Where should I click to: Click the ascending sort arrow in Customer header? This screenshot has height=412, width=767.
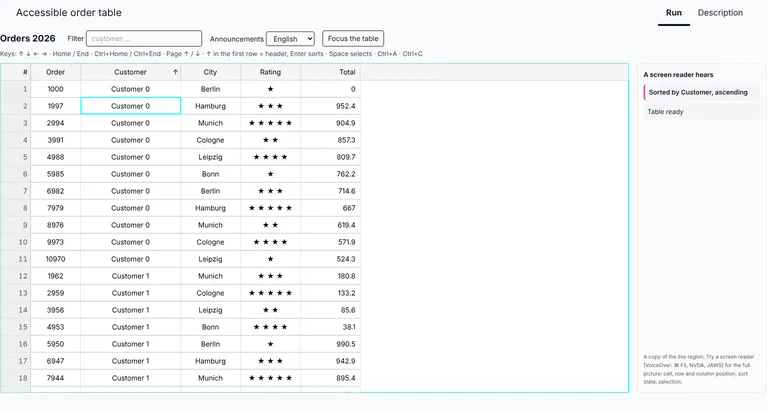[x=175, y=72]
